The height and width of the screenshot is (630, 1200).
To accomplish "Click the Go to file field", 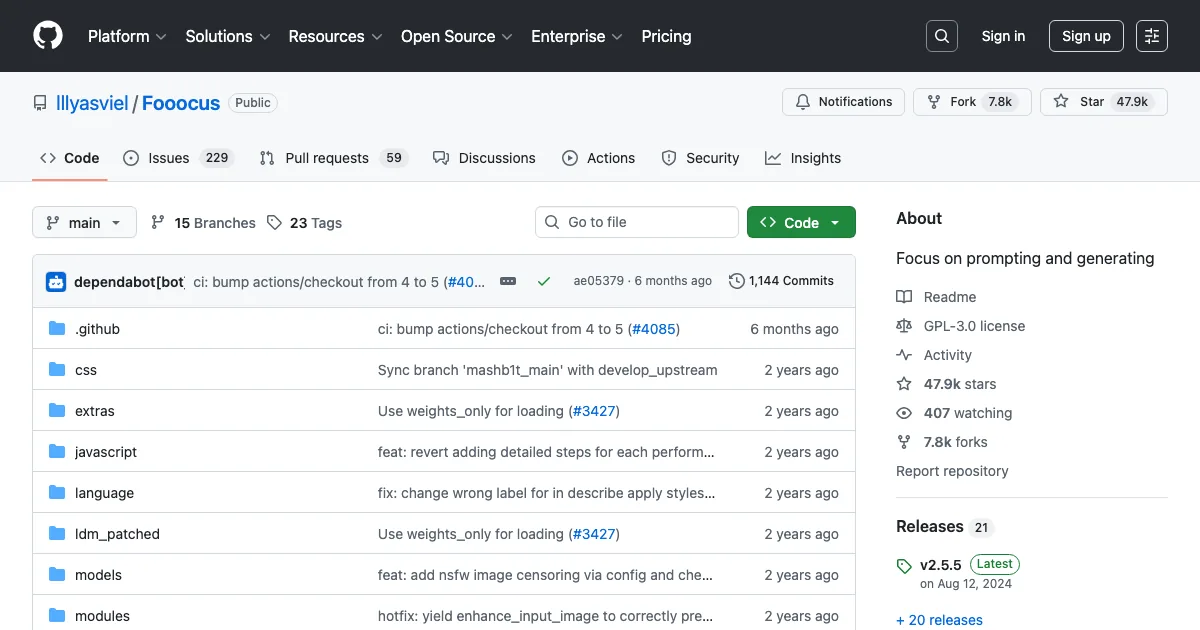I will (x=636, y=222).
